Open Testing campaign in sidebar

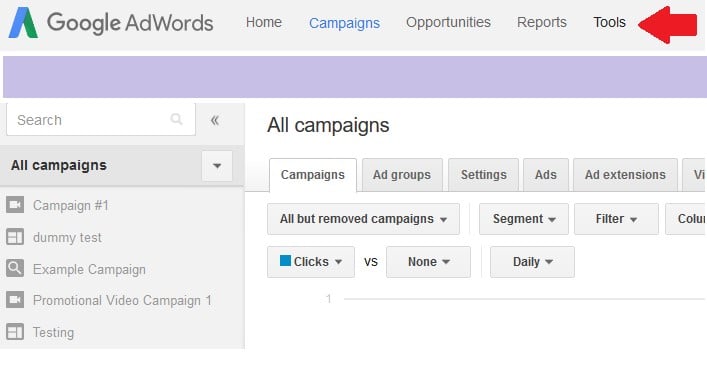tap(53, 333)
